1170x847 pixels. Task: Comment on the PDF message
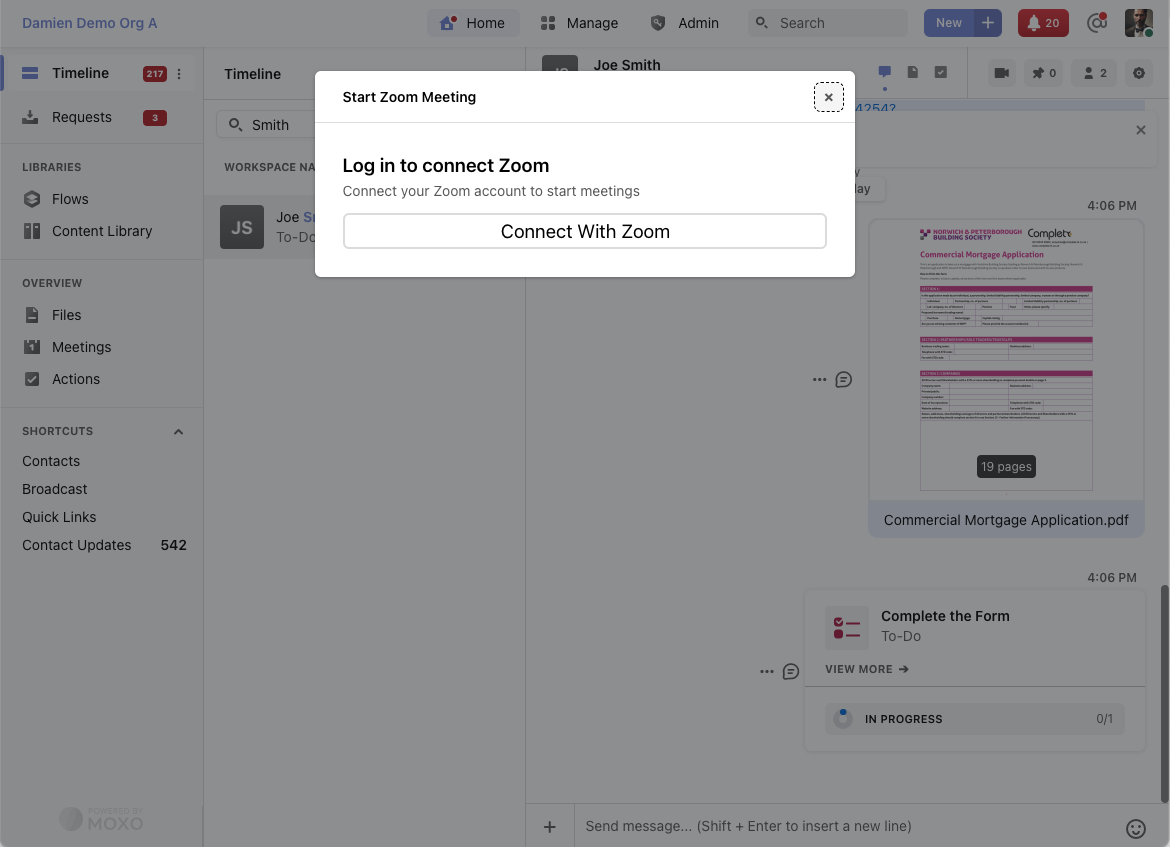[843, 380]
